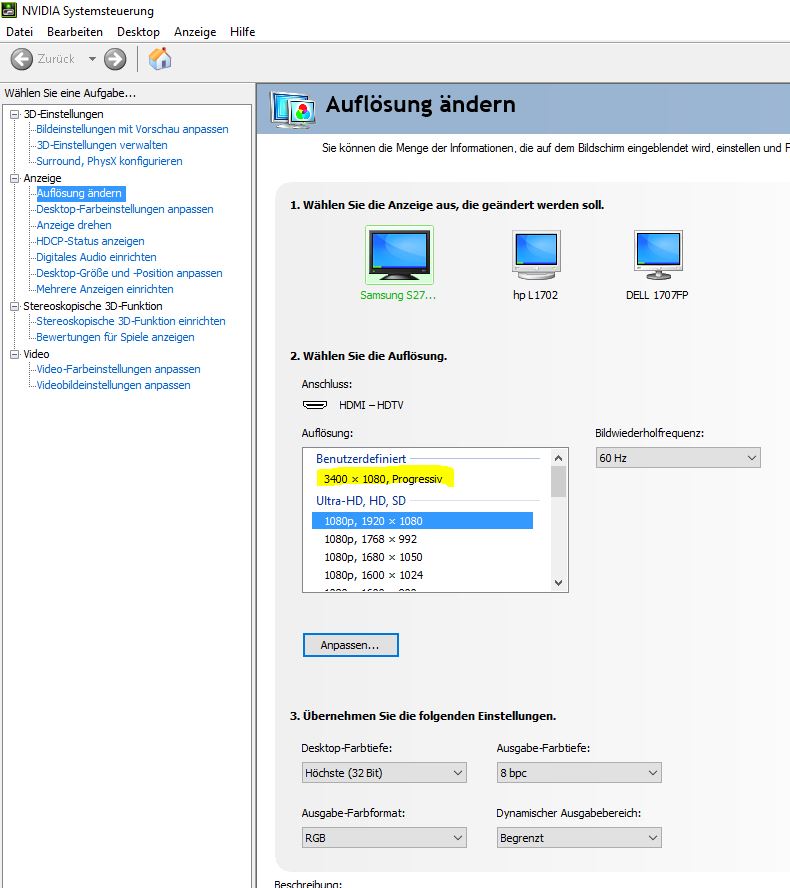The image size is (790, 888).
Task: Open the Bearbeiten menu
Action: [75, 32]
